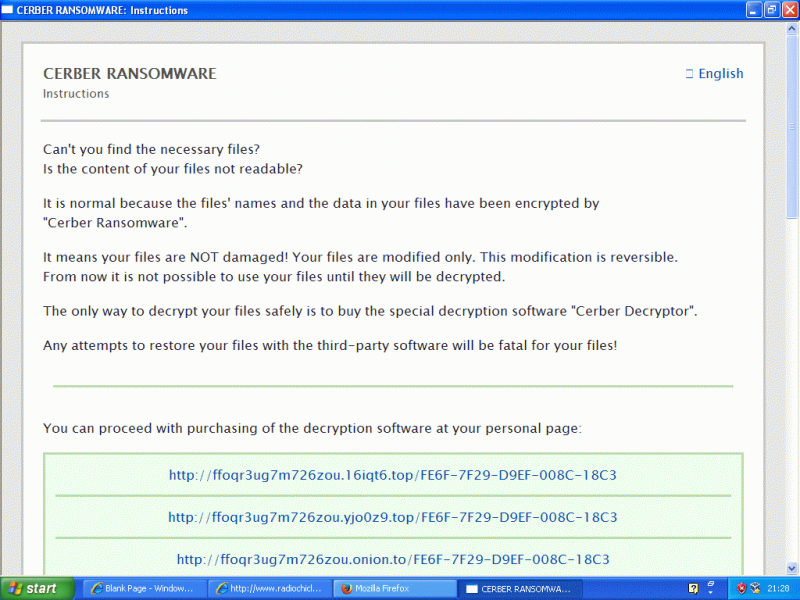
Task: Restore down the CERBER RANSOMWARE window
Action: coord(772,10)
